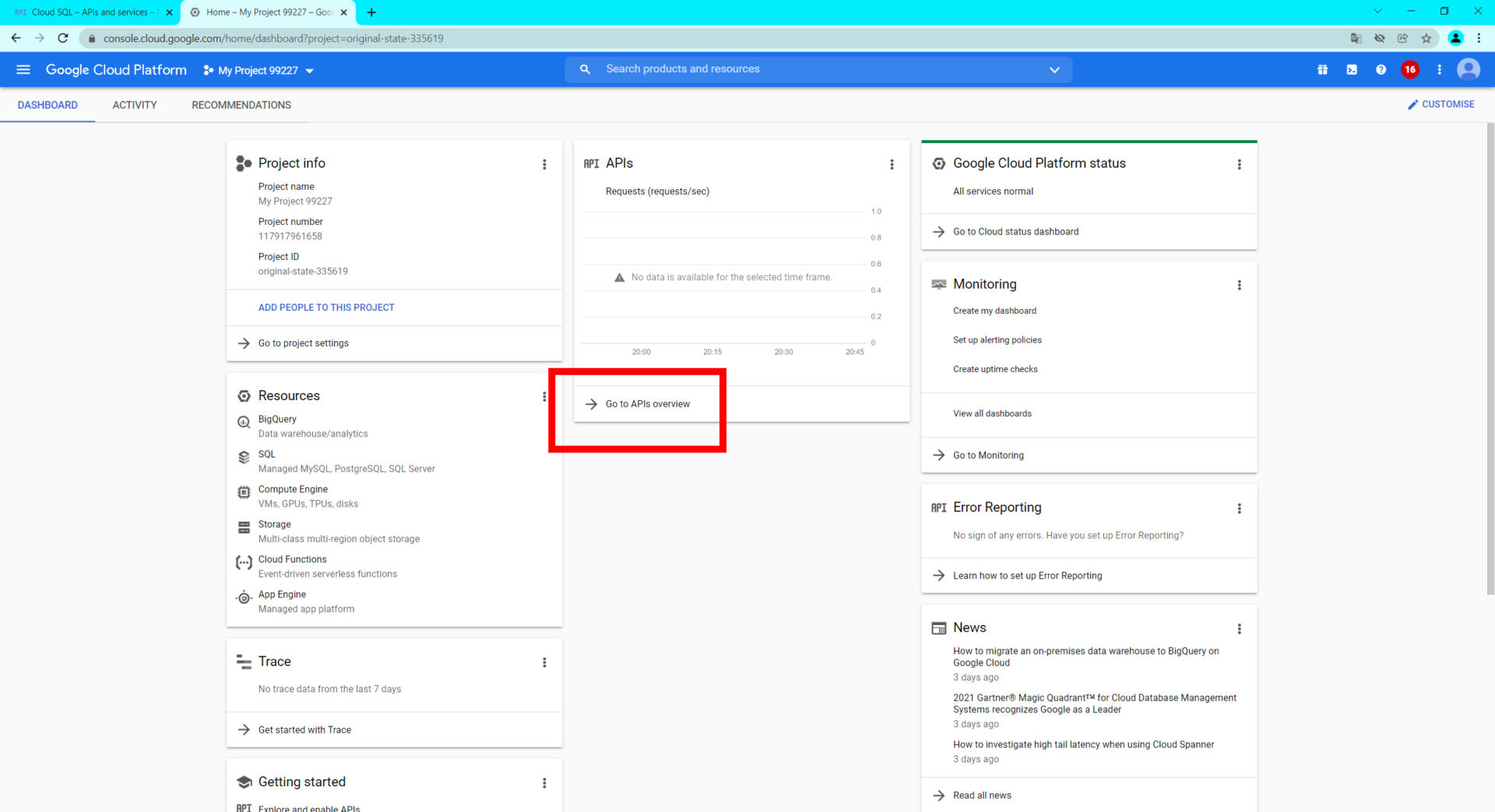Open Monitoring card options menu

coord(1239,285)
